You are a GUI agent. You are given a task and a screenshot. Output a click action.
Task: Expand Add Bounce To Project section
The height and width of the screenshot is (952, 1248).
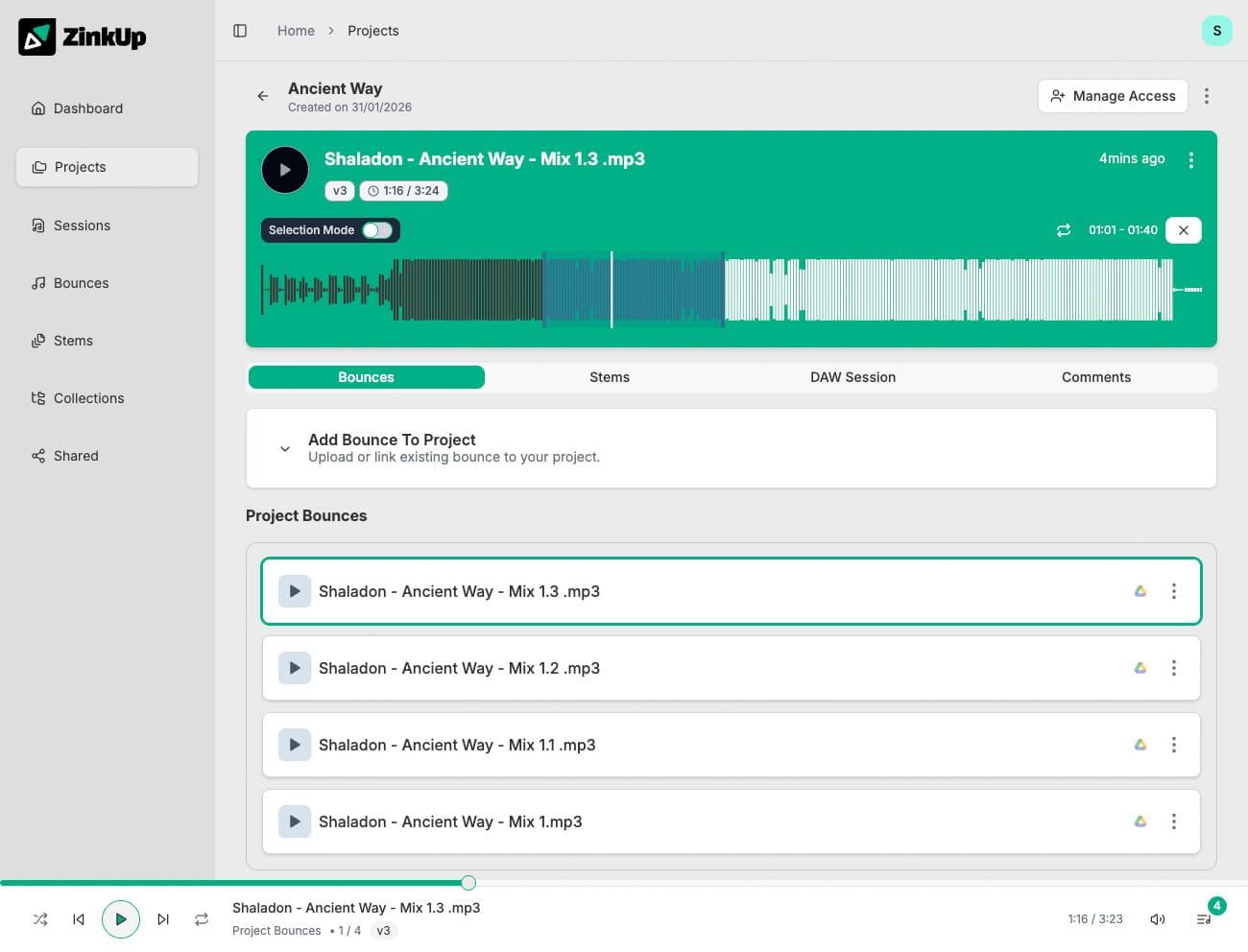(284, 448)
